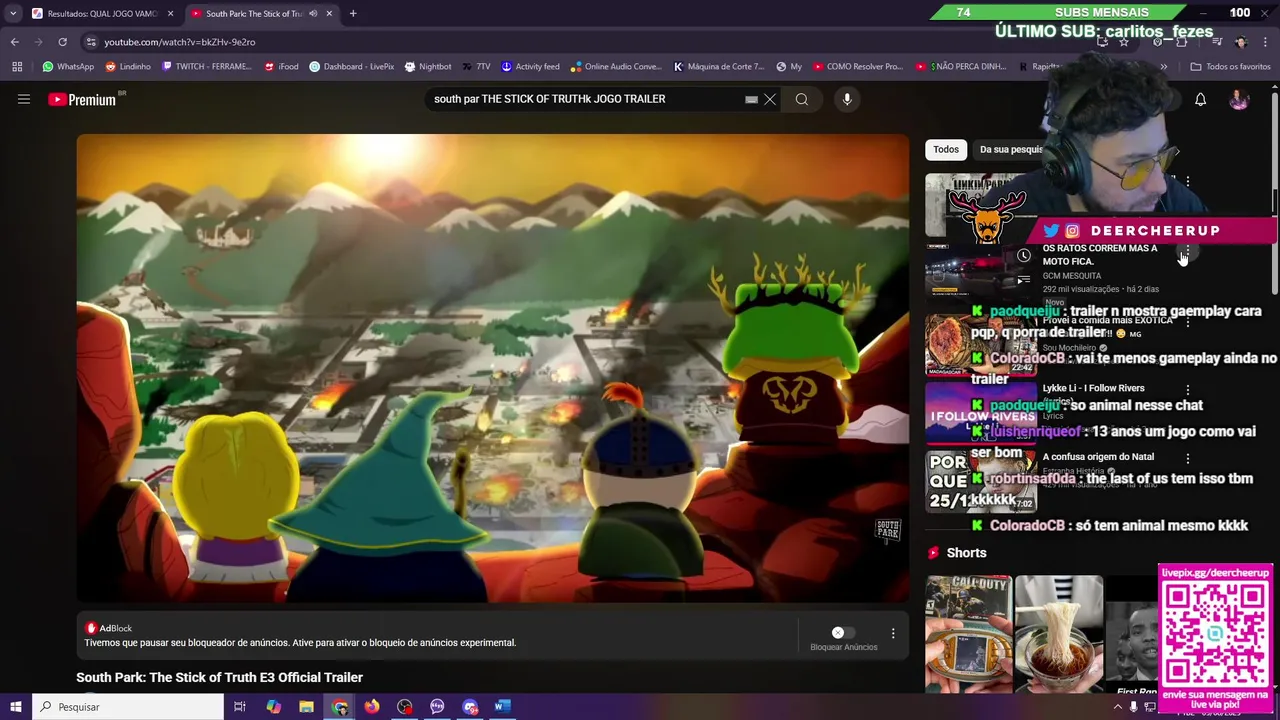The width and height of the screenshot is (1280, 720).
Task: Open the Activity feed bookmark
Action: (x=531, y=67)
